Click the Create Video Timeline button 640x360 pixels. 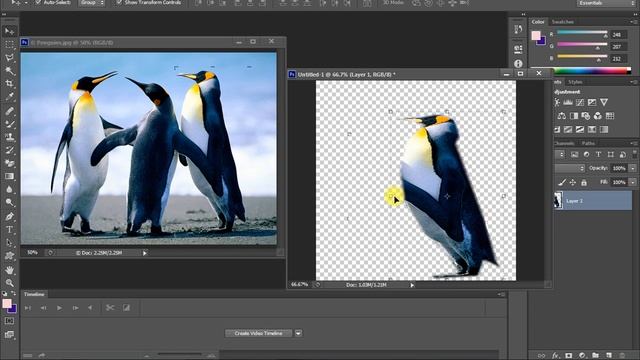click(x=258, y=333)
